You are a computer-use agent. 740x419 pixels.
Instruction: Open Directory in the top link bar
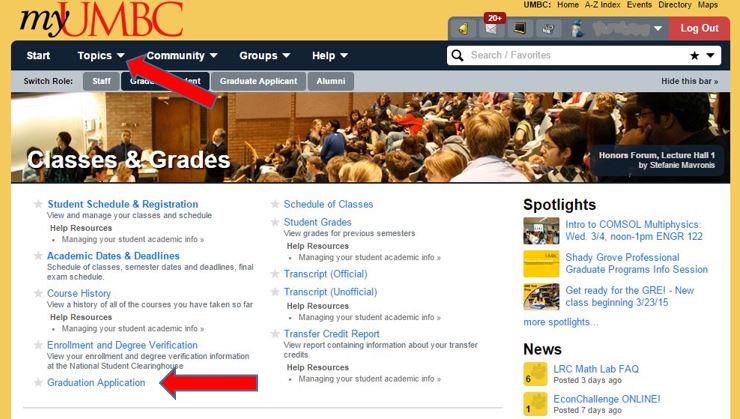(675, 5)
